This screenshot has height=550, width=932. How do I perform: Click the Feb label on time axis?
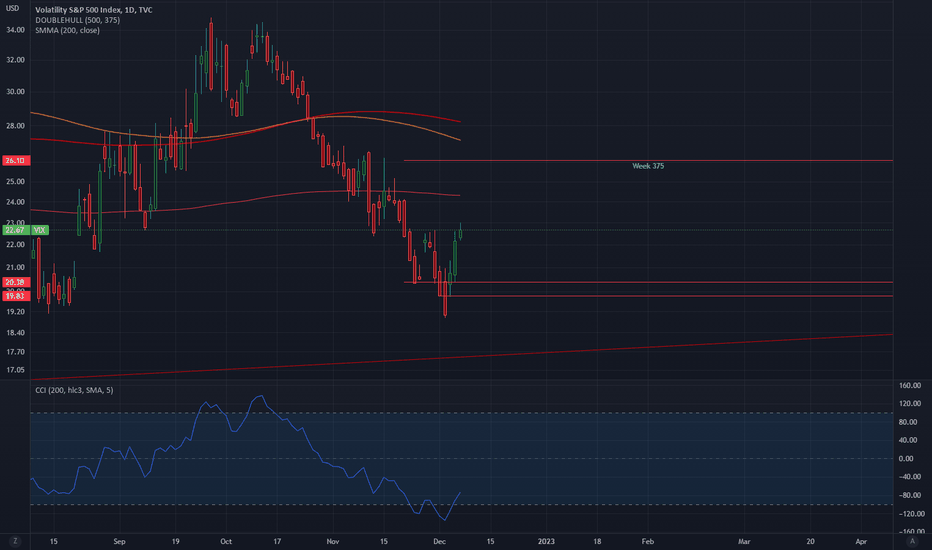click(648, 542)
